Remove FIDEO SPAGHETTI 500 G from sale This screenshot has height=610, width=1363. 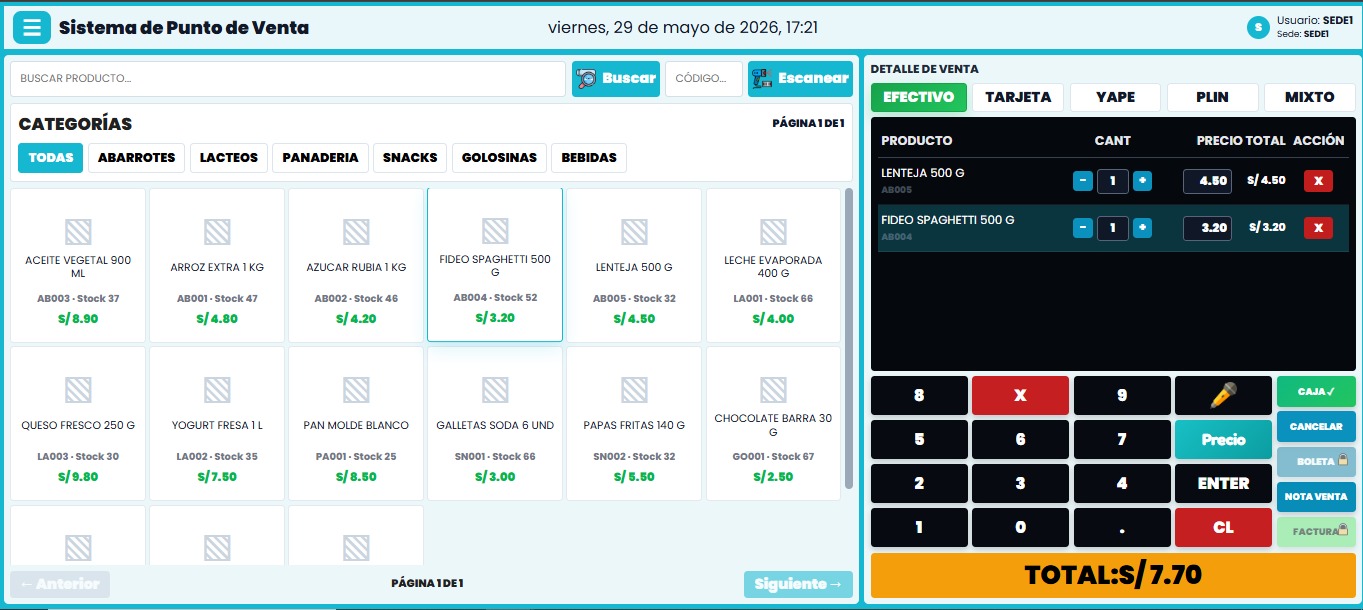[x=1318, y=228]
